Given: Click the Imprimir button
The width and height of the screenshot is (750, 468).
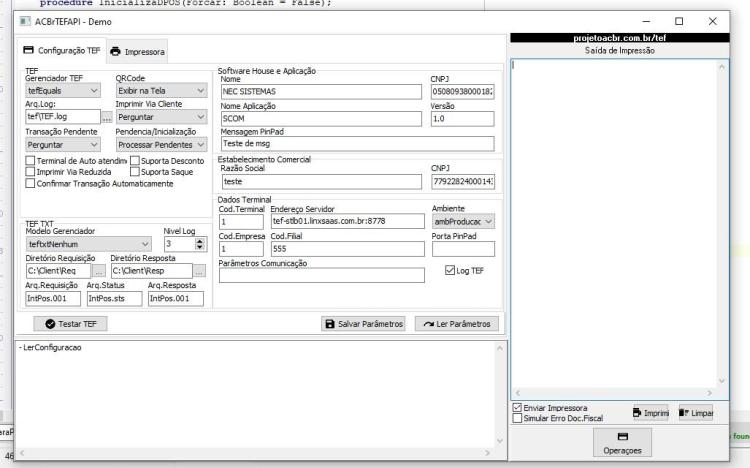Looking at the screenshot, I should (651, 413).
